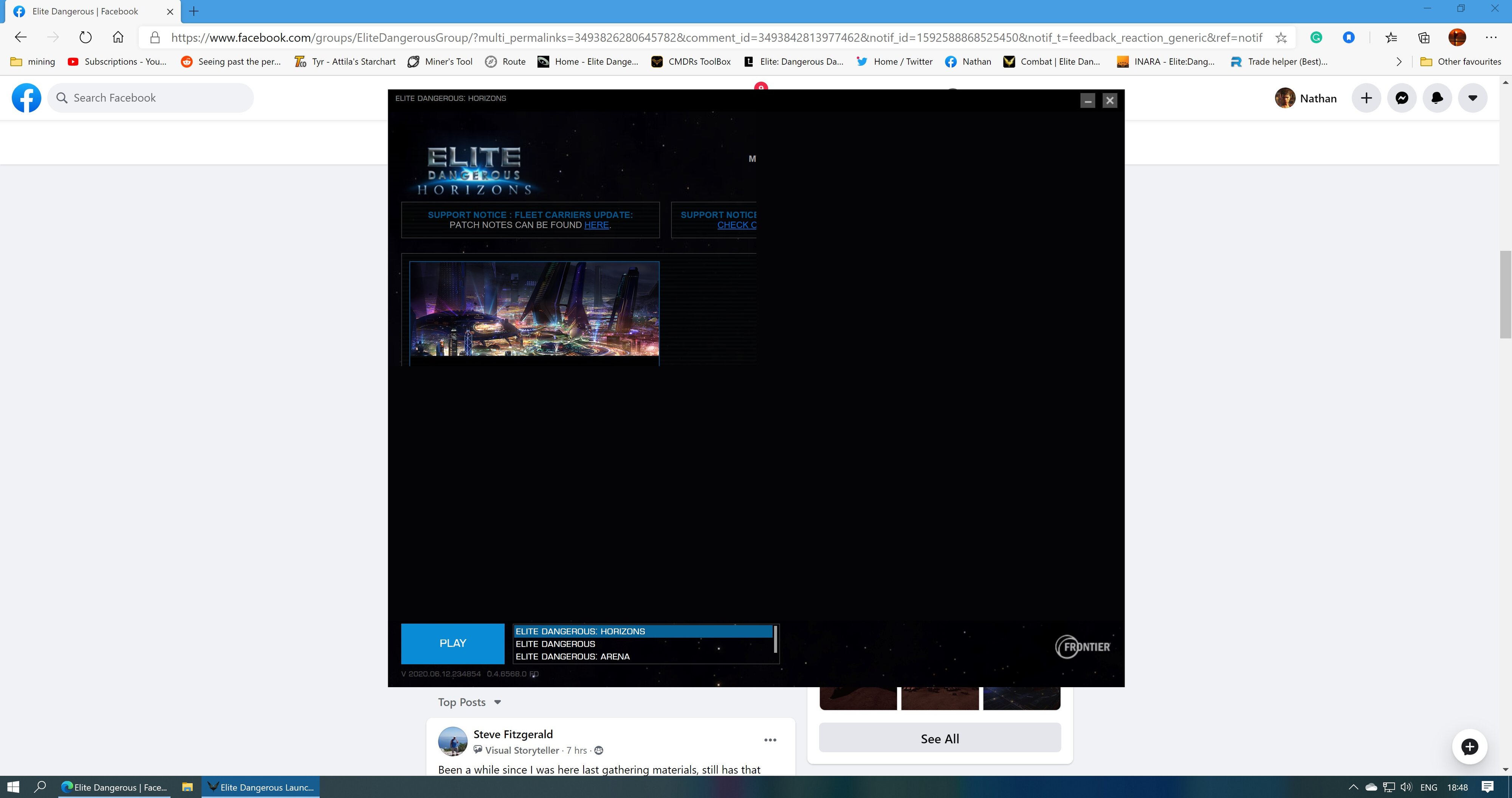
Task: Open Home - Elite Dange... bookmark
Action: [x=588, y=62]
